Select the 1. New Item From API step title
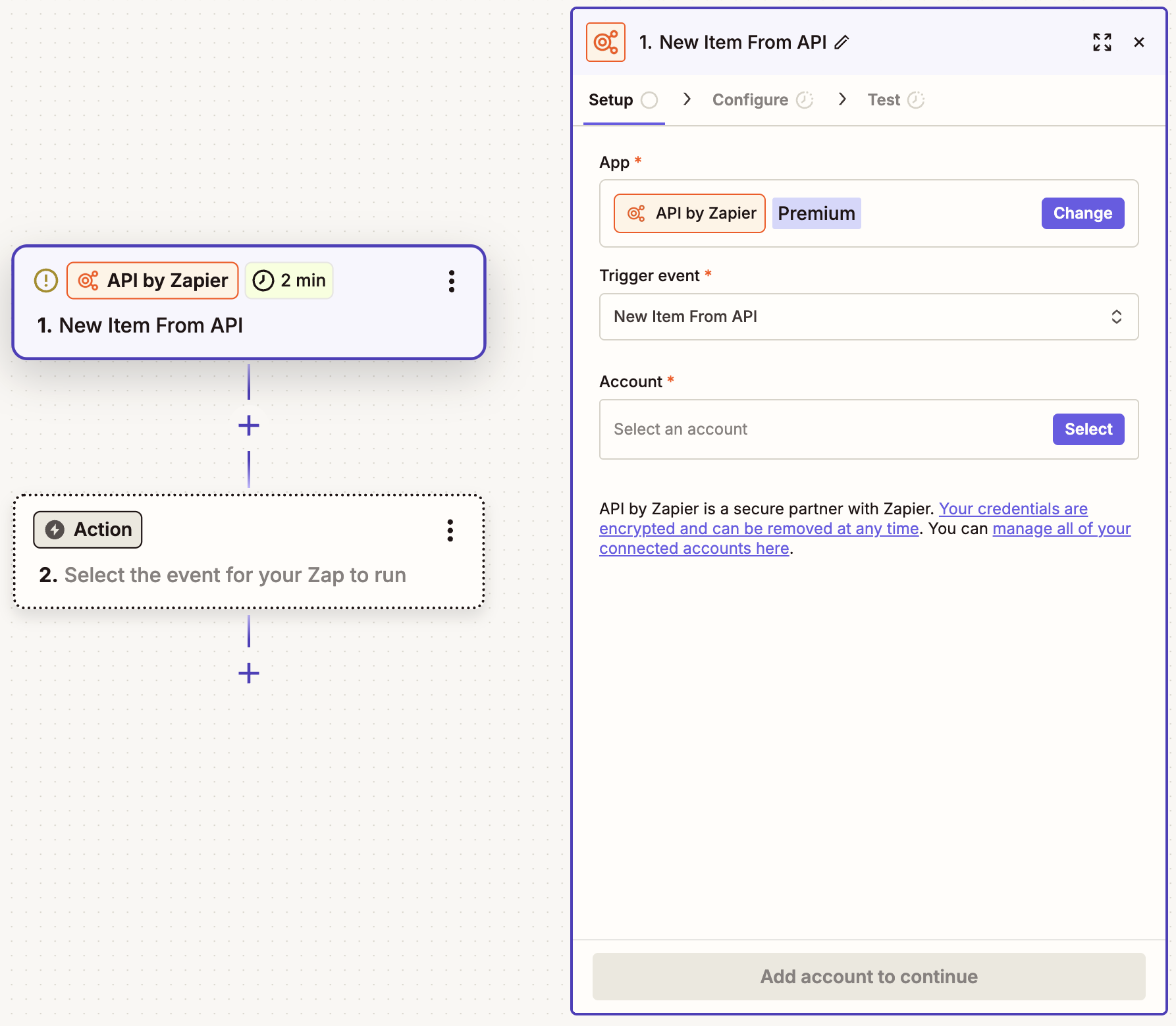 140,325
